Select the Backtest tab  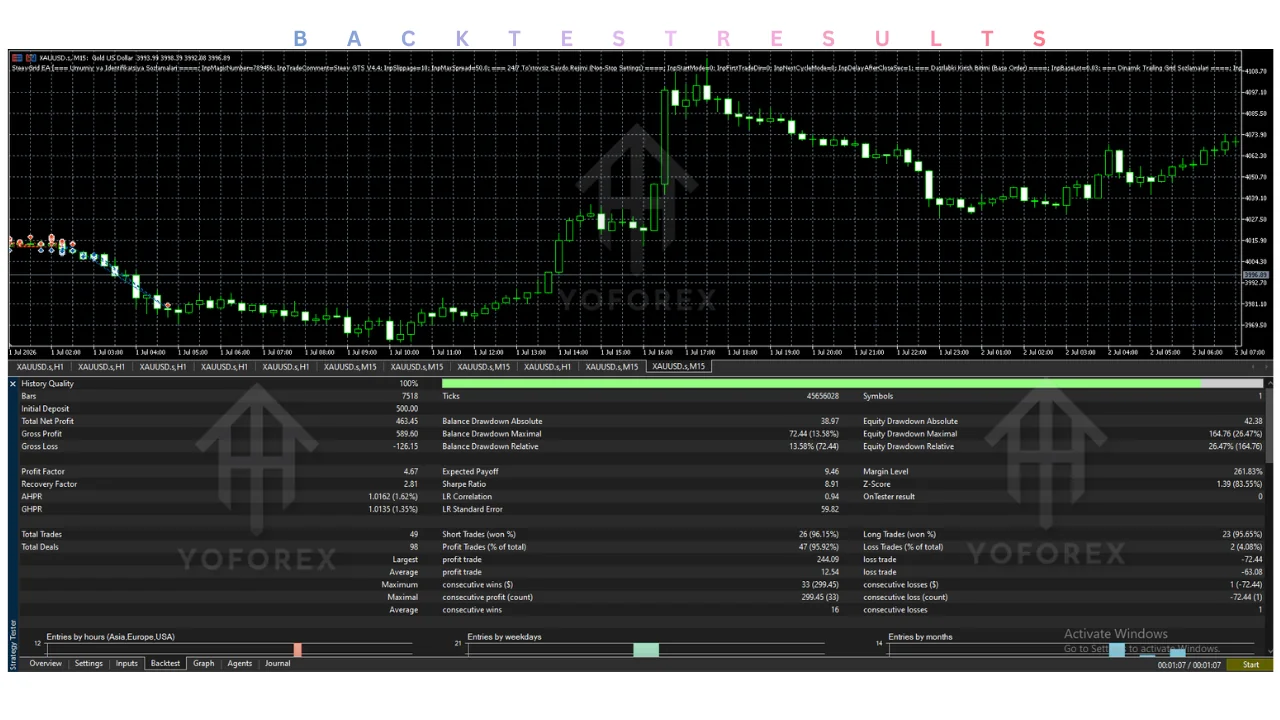pos(166,663)
